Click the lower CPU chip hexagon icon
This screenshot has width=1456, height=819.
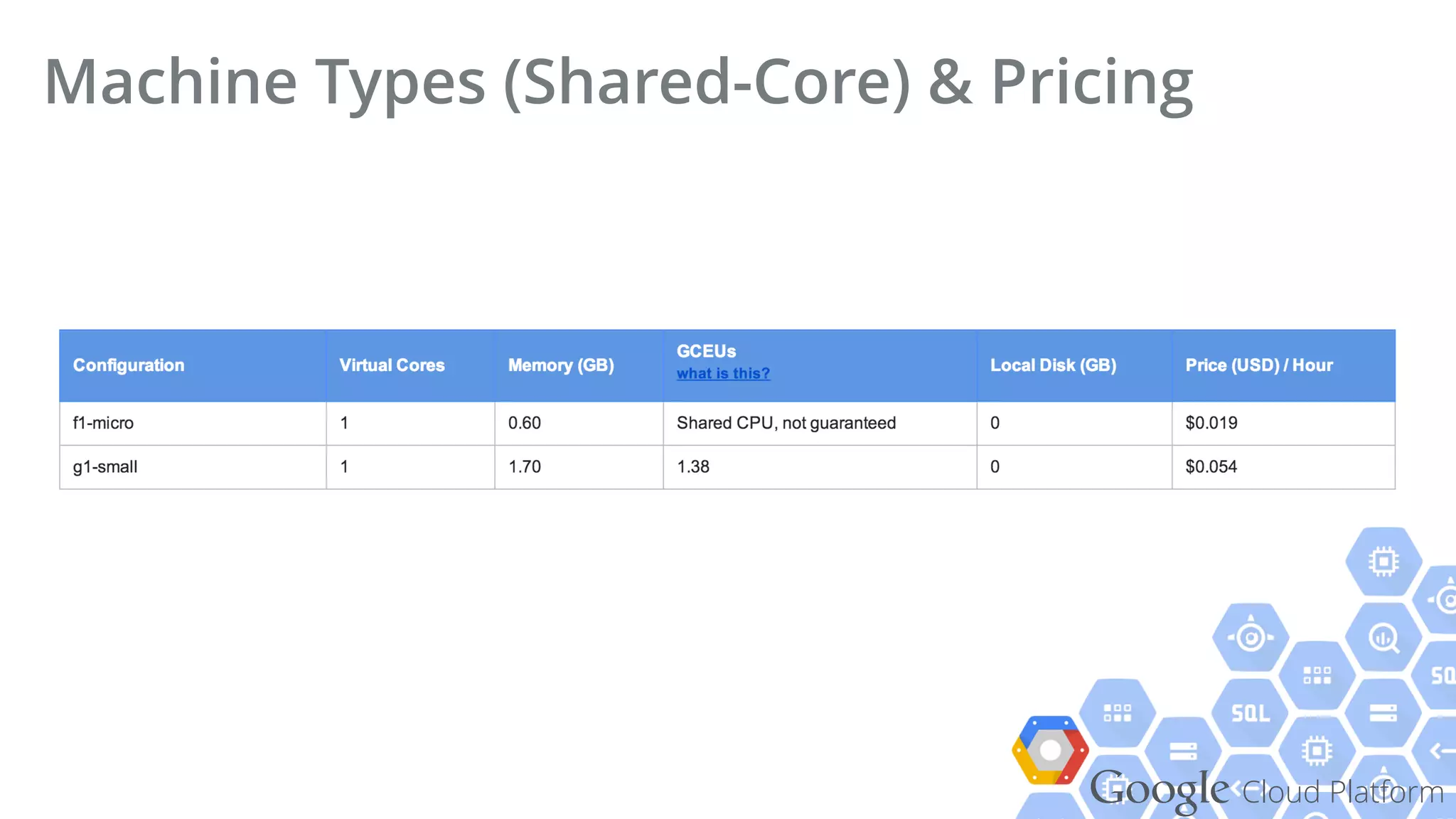click(x=1317, y=751)
